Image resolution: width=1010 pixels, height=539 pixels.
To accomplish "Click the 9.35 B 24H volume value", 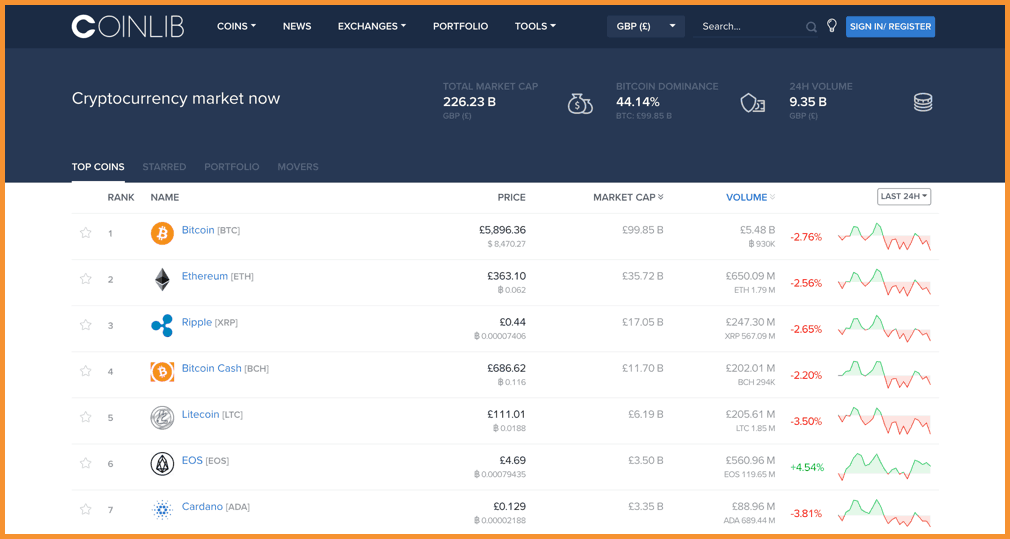I will (808, 102).
